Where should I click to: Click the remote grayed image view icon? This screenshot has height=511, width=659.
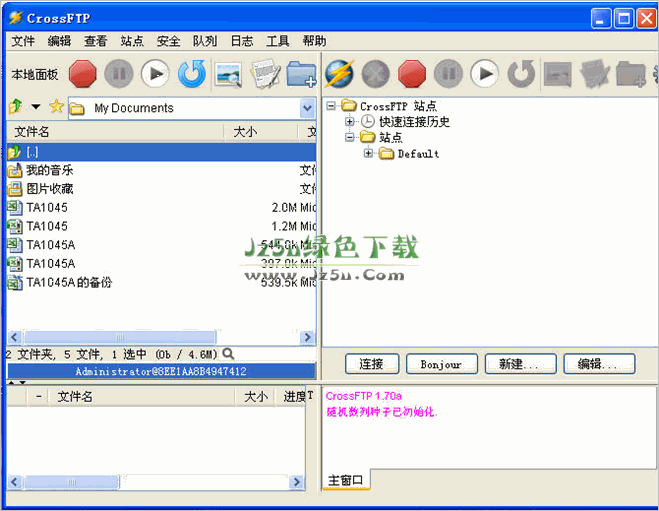pos(558,75)
